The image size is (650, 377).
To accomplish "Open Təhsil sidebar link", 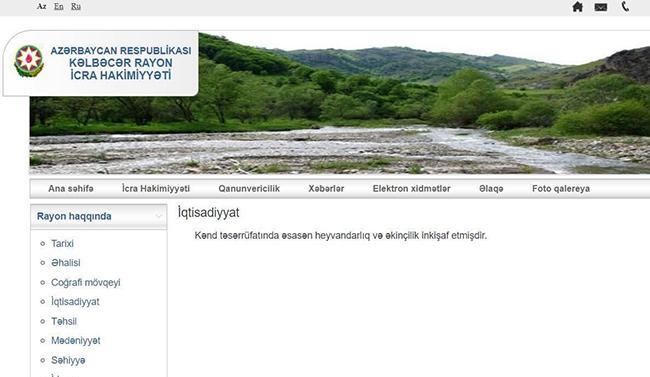I will [x=64, y=321].
